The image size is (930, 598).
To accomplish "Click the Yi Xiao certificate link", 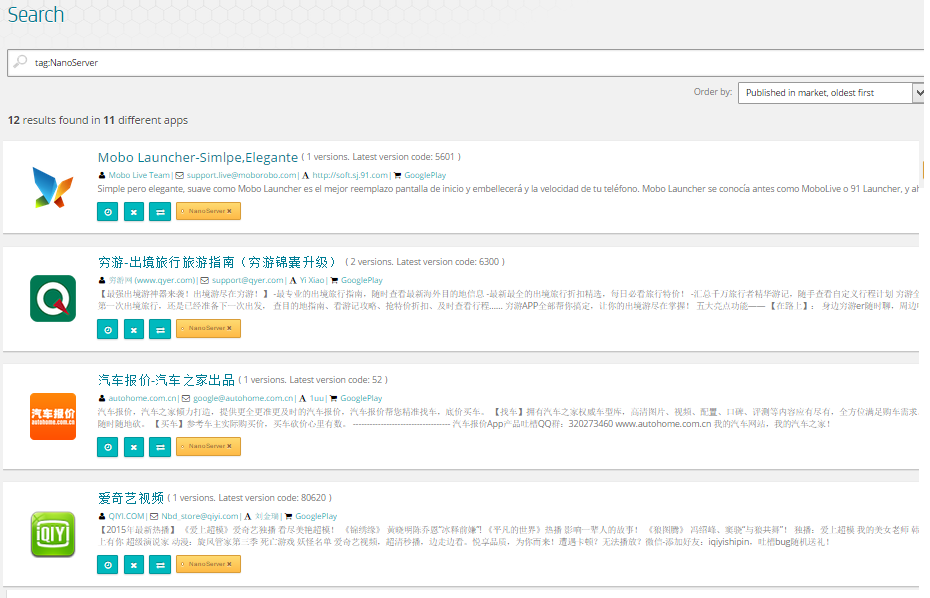I will [312, 280].
